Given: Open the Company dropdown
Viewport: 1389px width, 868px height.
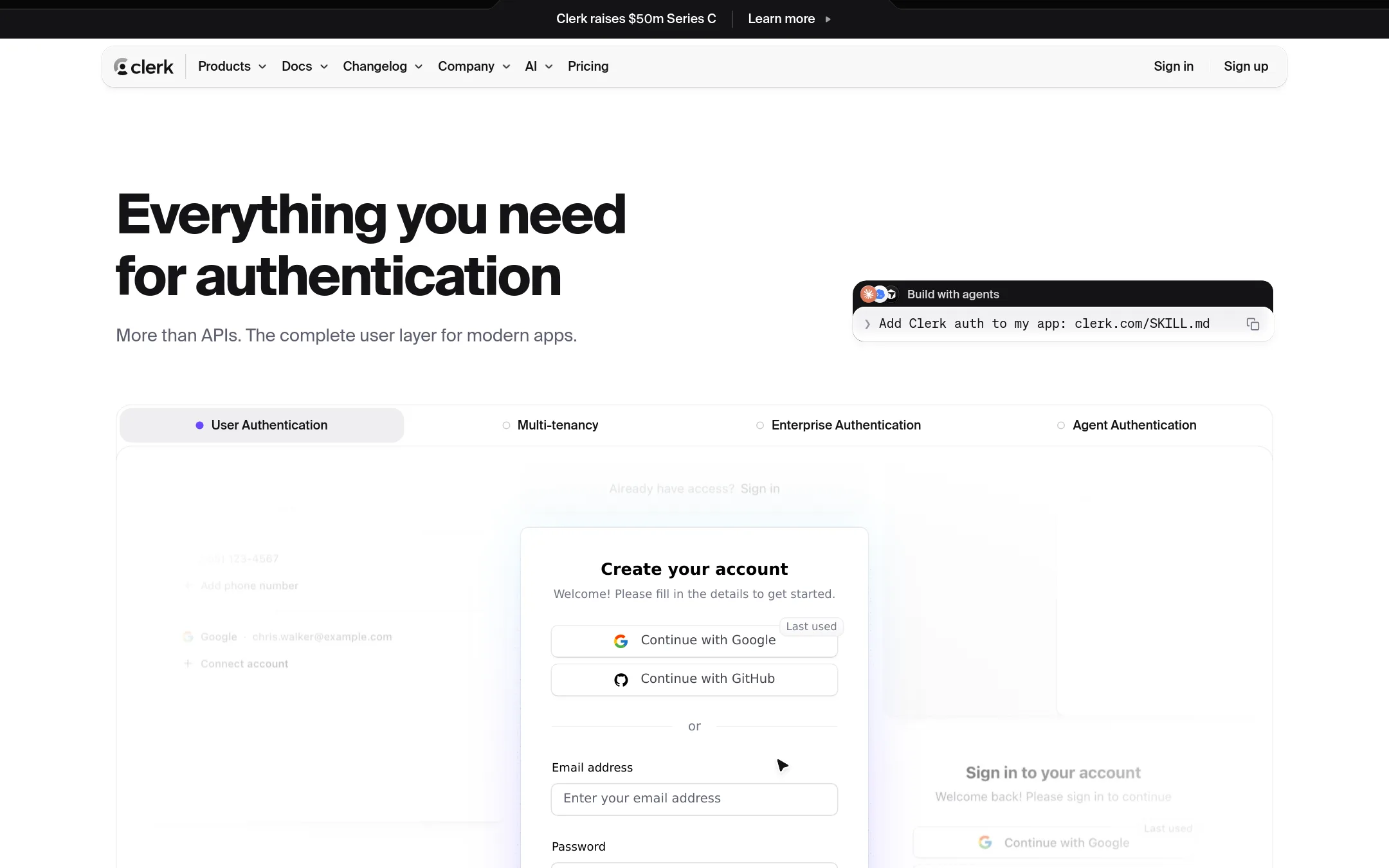Looking at the screenshot, I should pos(474,66).
